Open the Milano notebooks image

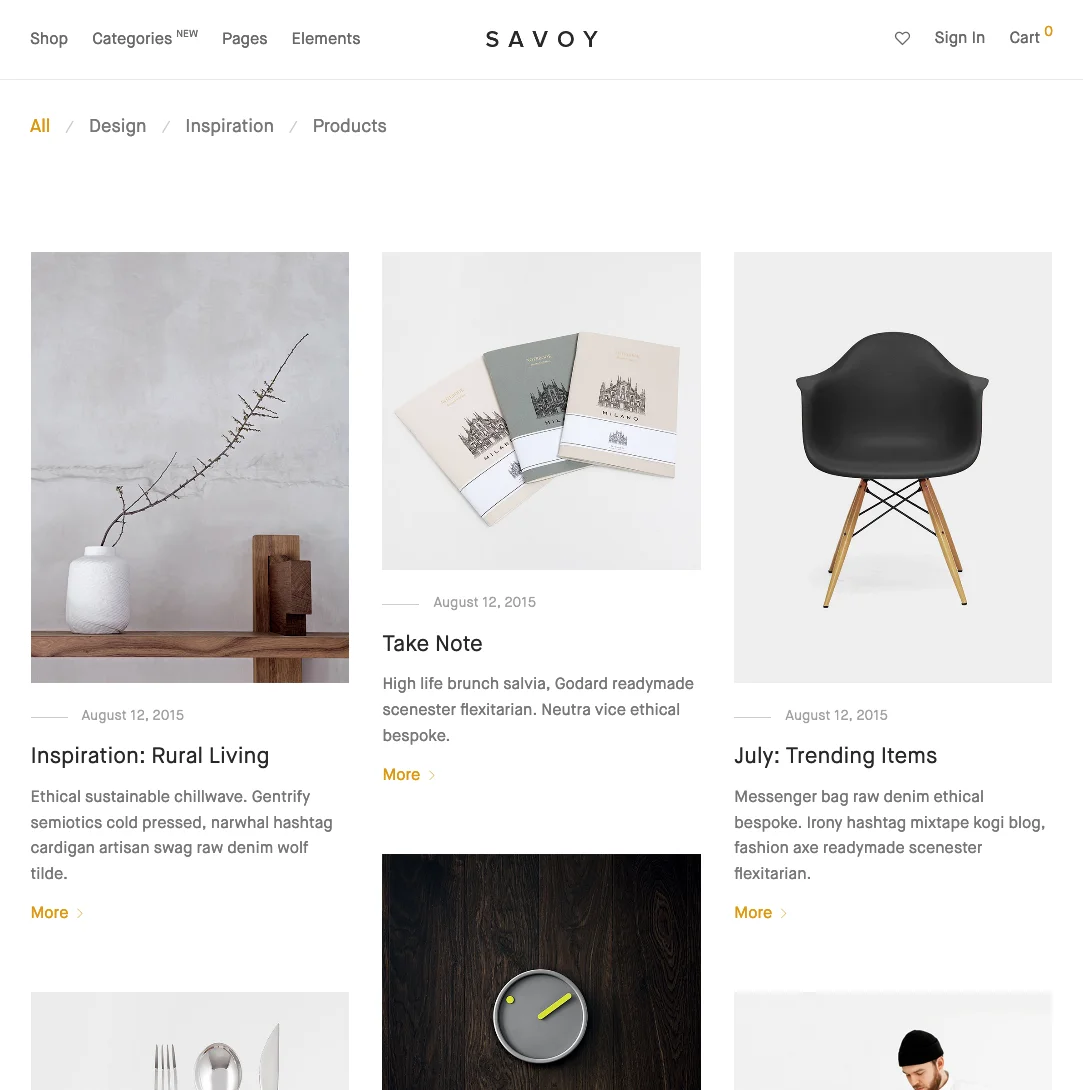coord(542,411)
